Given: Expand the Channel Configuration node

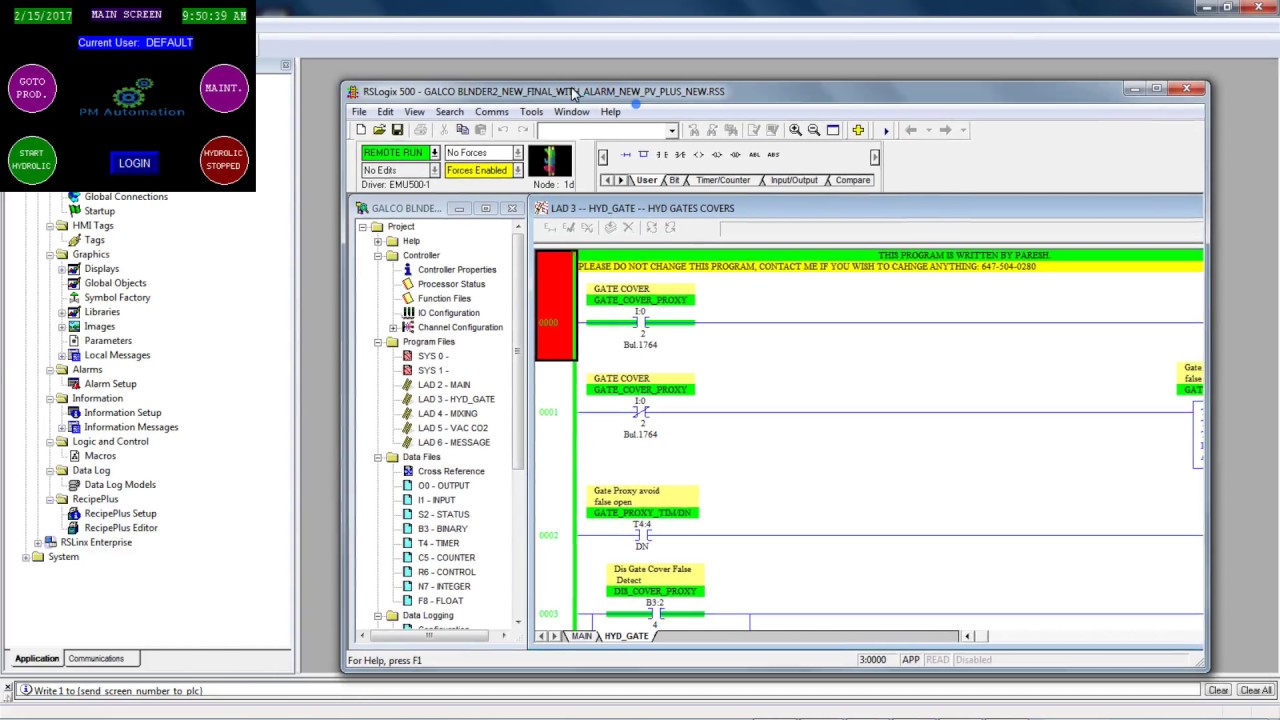Looking at the screenshot, I should (x=393, y=328).
